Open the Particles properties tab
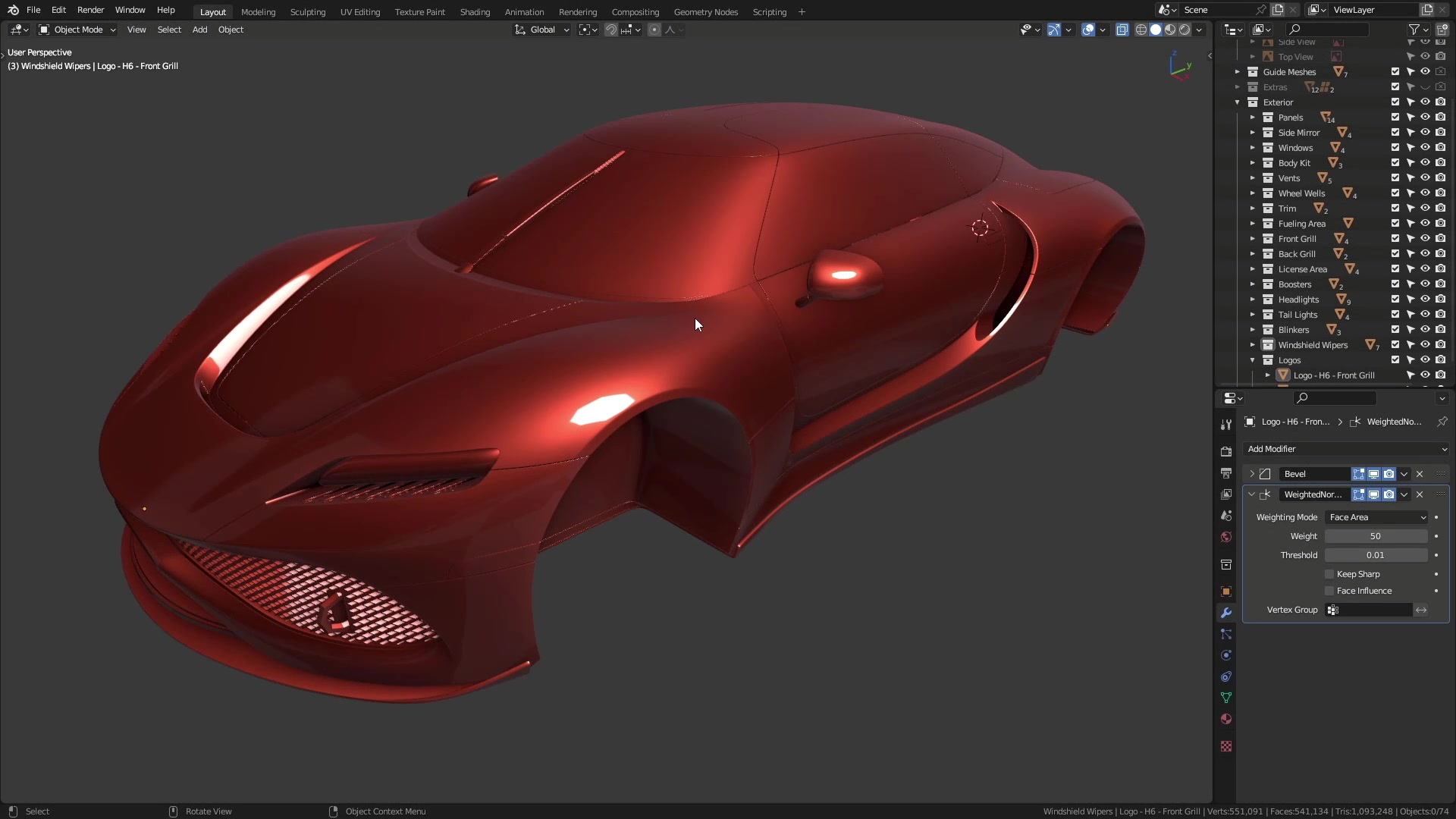Screen dimensions: 1456x819 pyautogui.click(x=1225, y=634)
